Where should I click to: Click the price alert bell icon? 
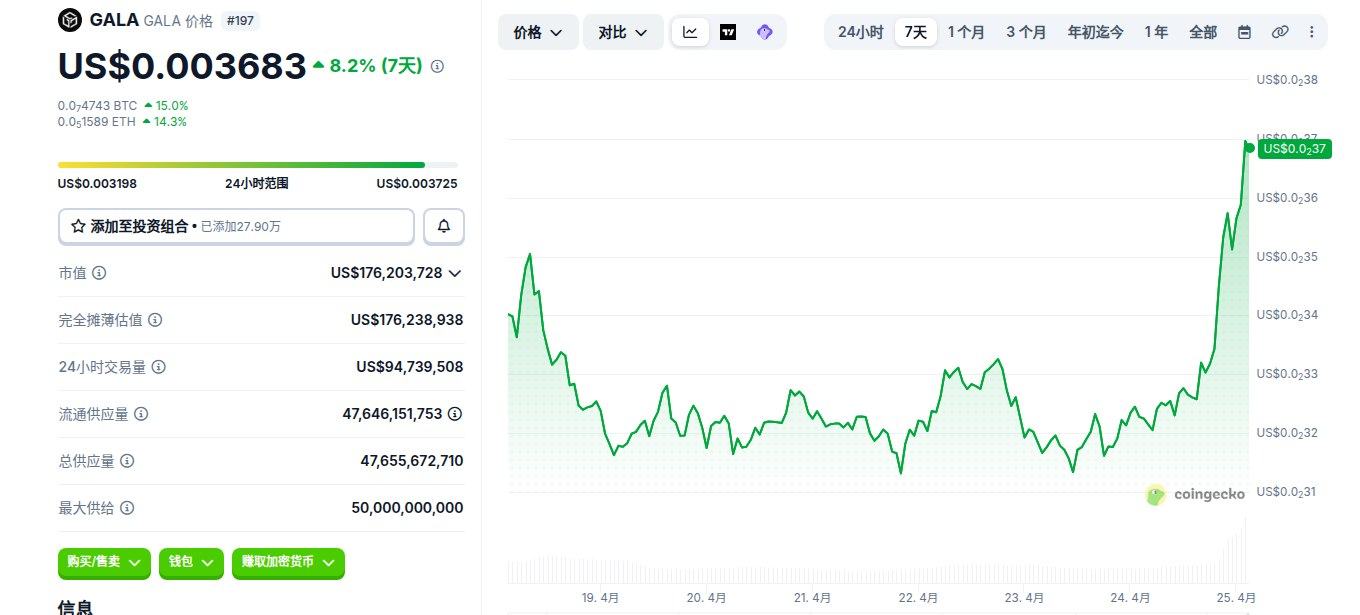tap(444, 227)
